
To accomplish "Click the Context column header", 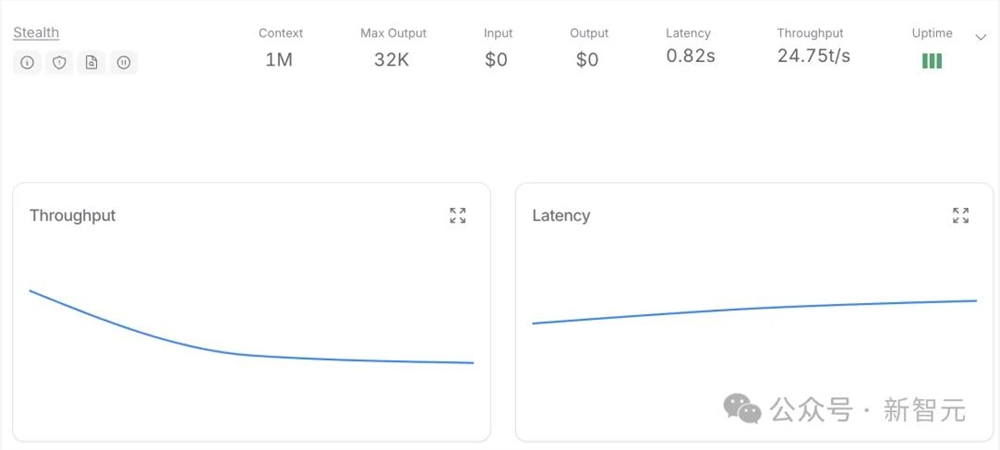I will 280,33.
